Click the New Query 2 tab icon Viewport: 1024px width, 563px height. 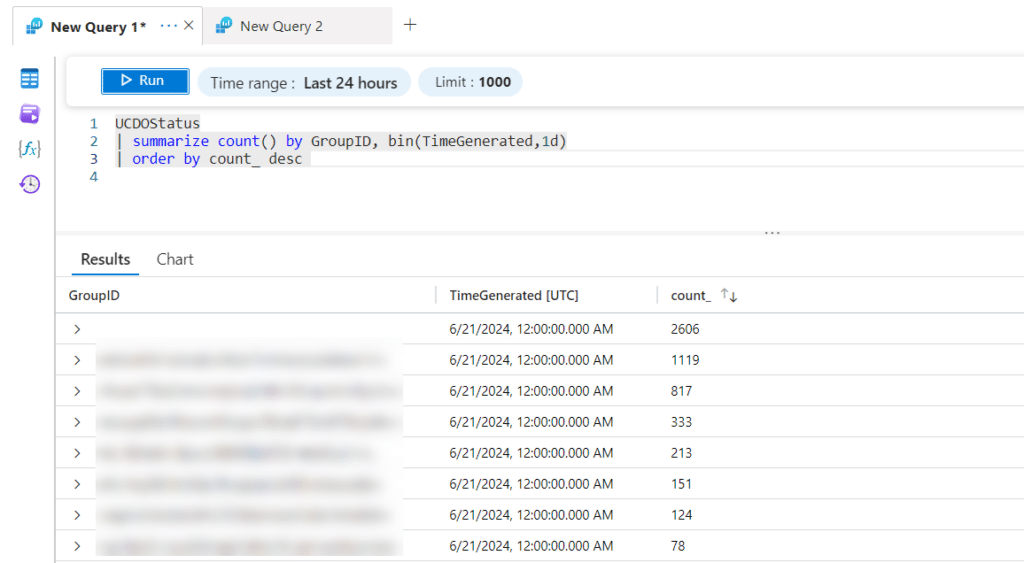224,26
